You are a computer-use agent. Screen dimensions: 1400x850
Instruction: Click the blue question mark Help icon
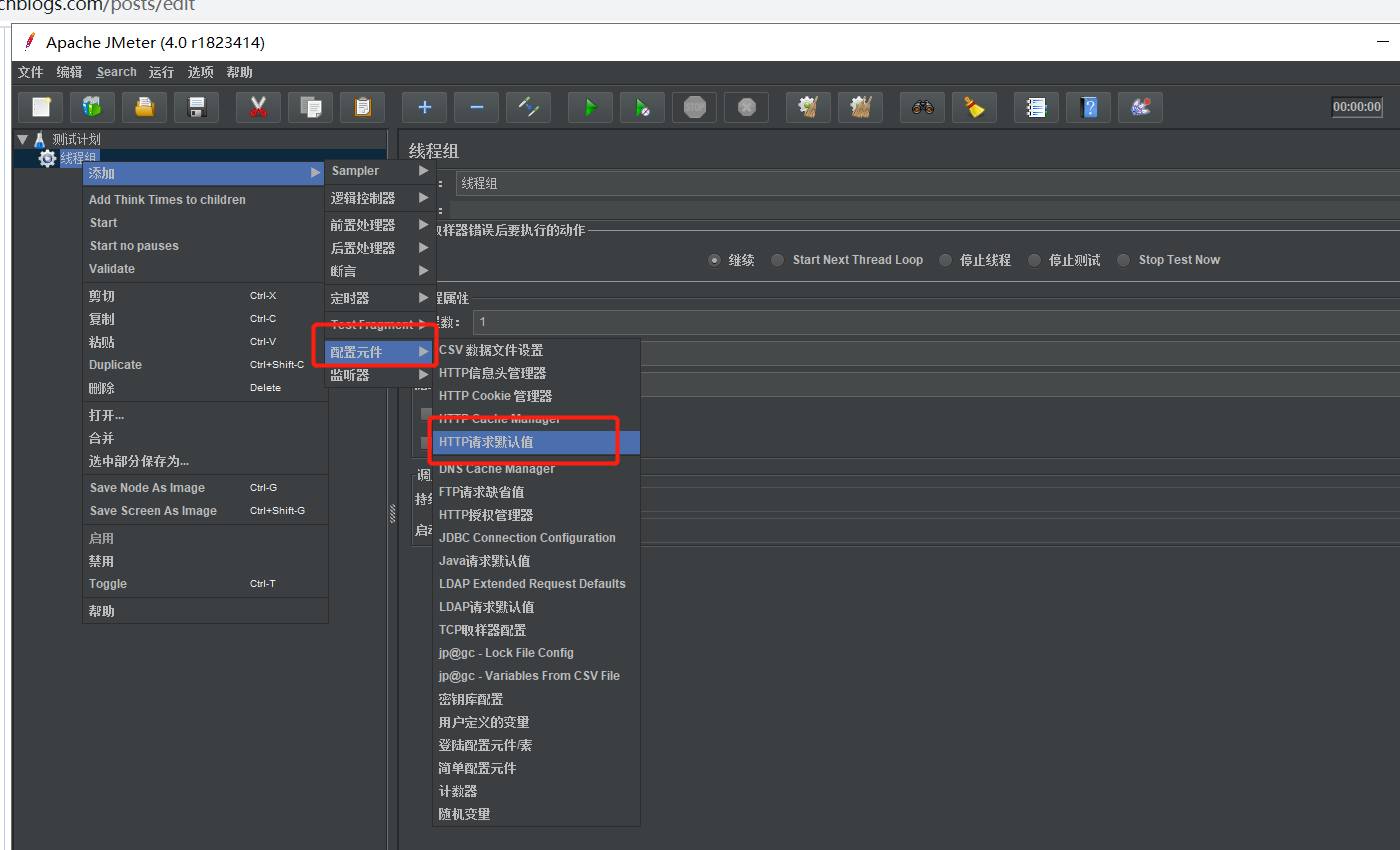1089,107
